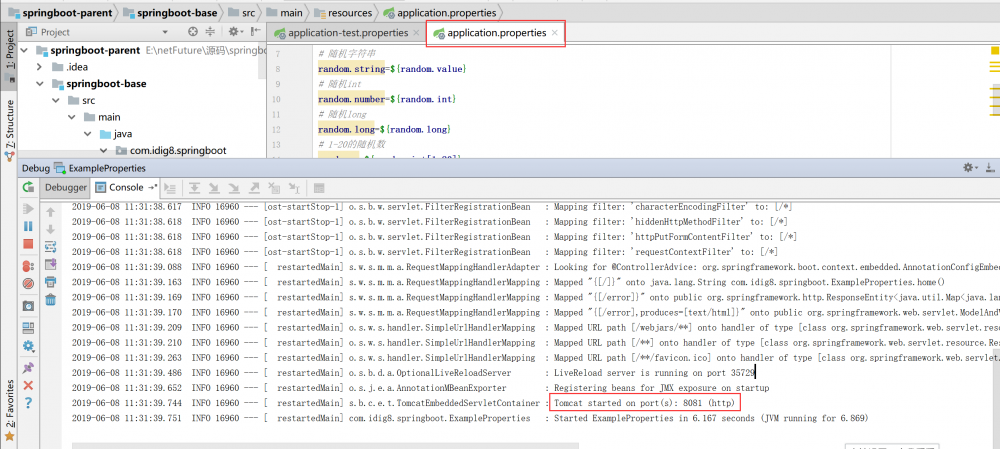Click the main breadcrumb
The height and width of the screenshot is (449, 1000).
pyautogui.click(x=285, y=12)
